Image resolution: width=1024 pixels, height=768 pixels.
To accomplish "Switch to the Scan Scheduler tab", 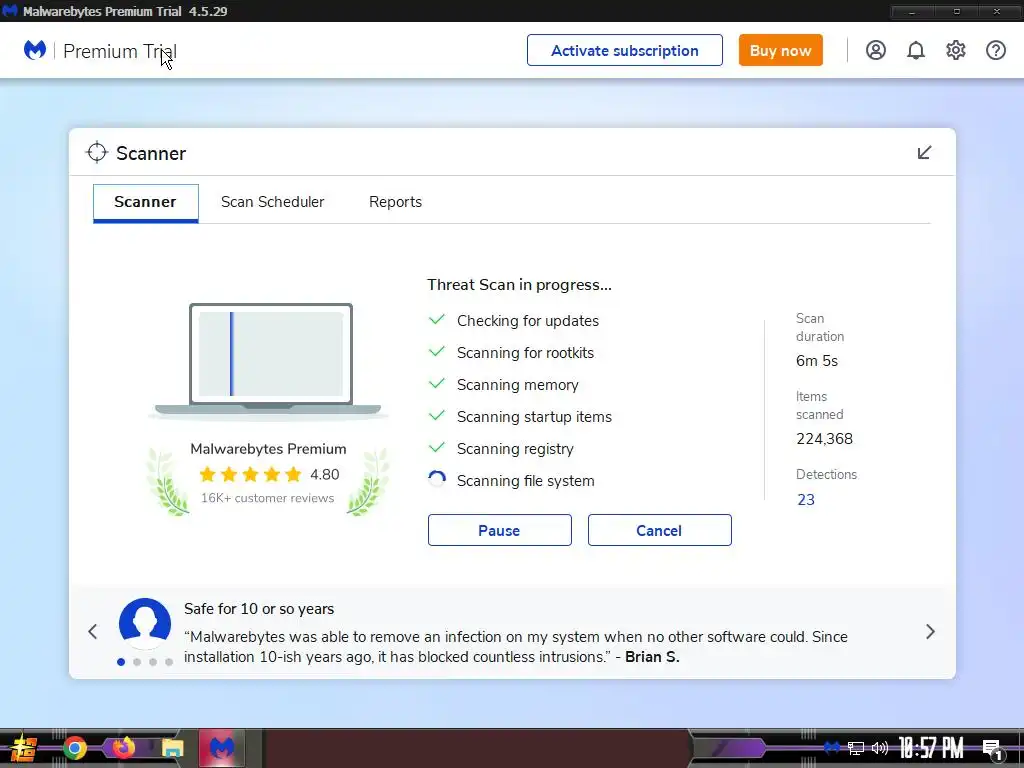I will 272,202.
